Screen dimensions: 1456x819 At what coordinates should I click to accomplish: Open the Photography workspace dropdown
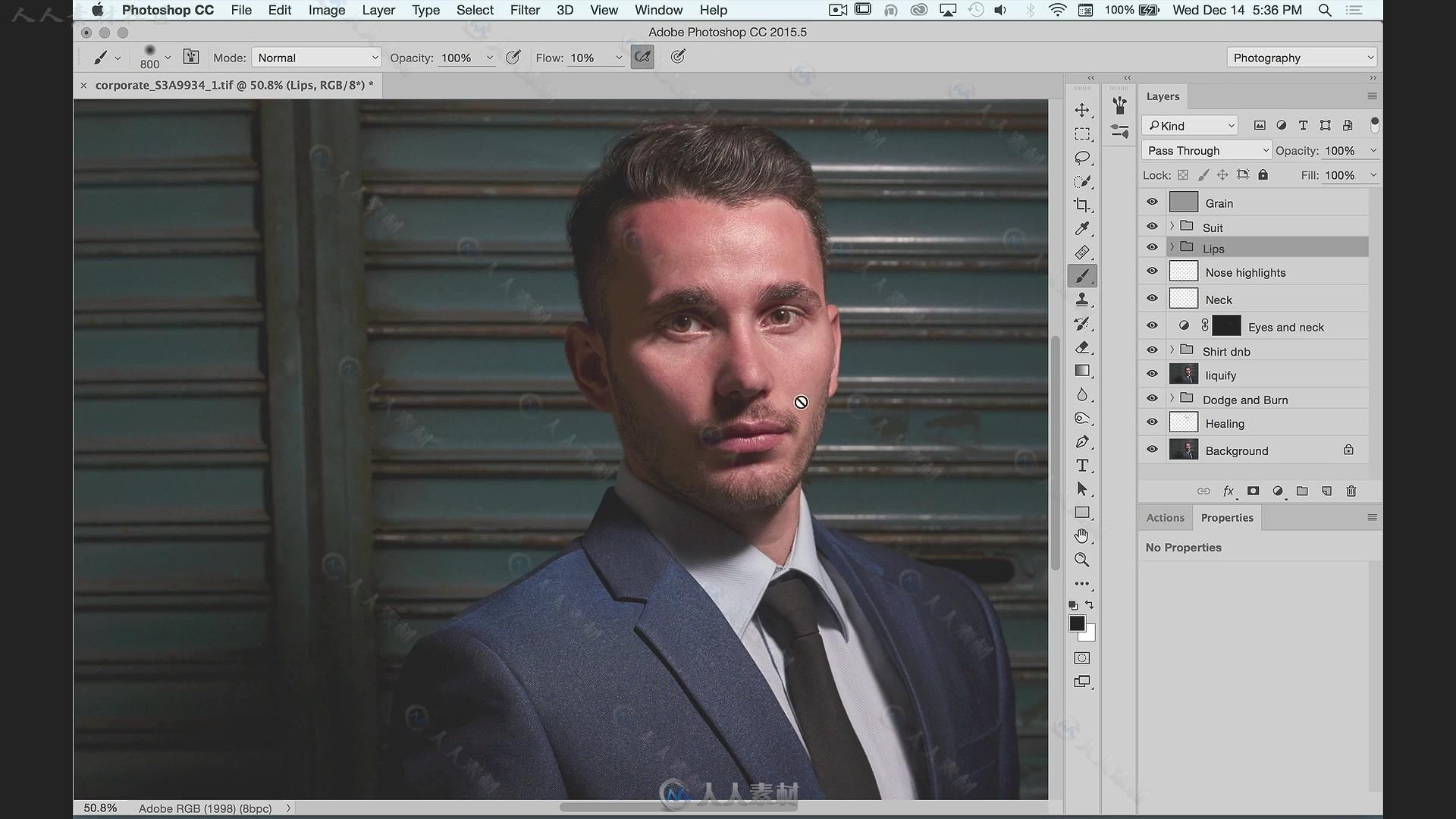1301,58
